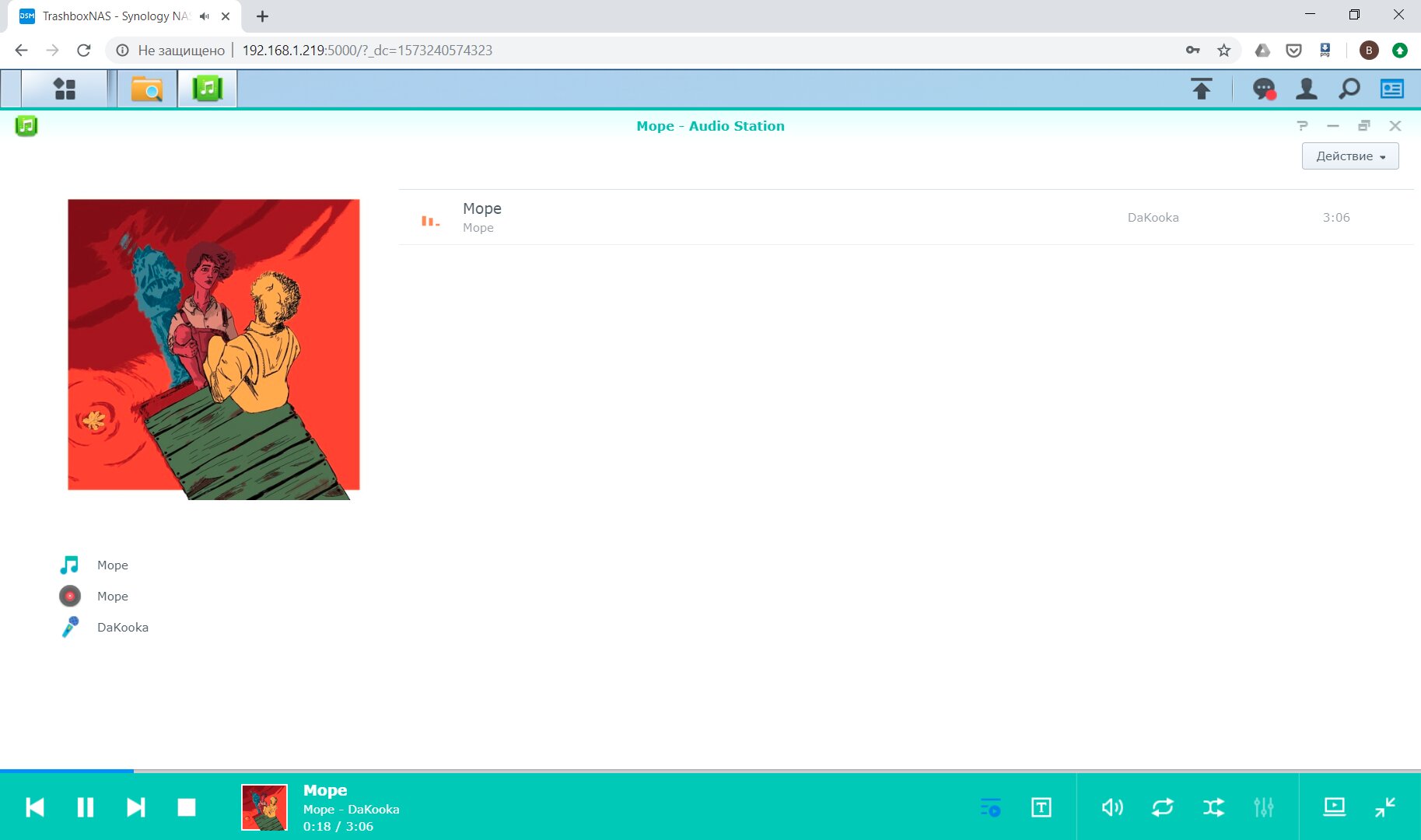
Task: Click the Google Drive extension icon
Action: pos(1262,51)
